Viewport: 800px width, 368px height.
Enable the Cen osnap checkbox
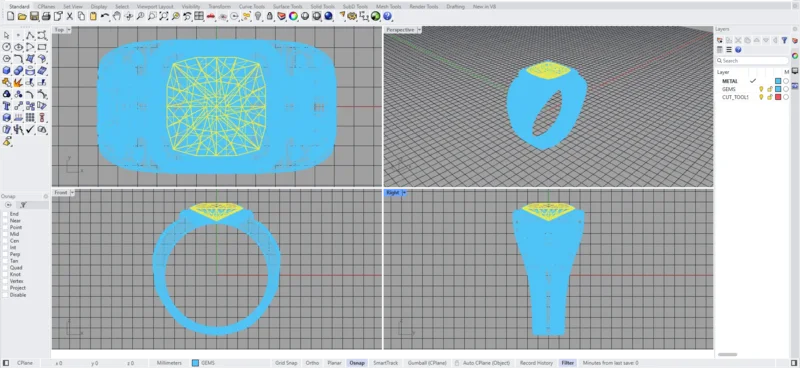[6, 240]
